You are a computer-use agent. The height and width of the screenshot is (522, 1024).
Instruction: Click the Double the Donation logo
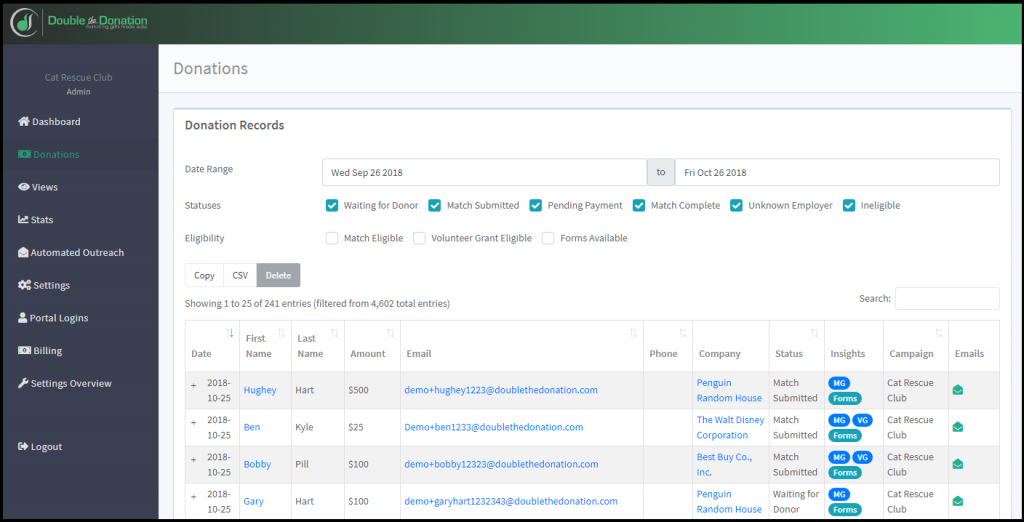click(79, 23)
